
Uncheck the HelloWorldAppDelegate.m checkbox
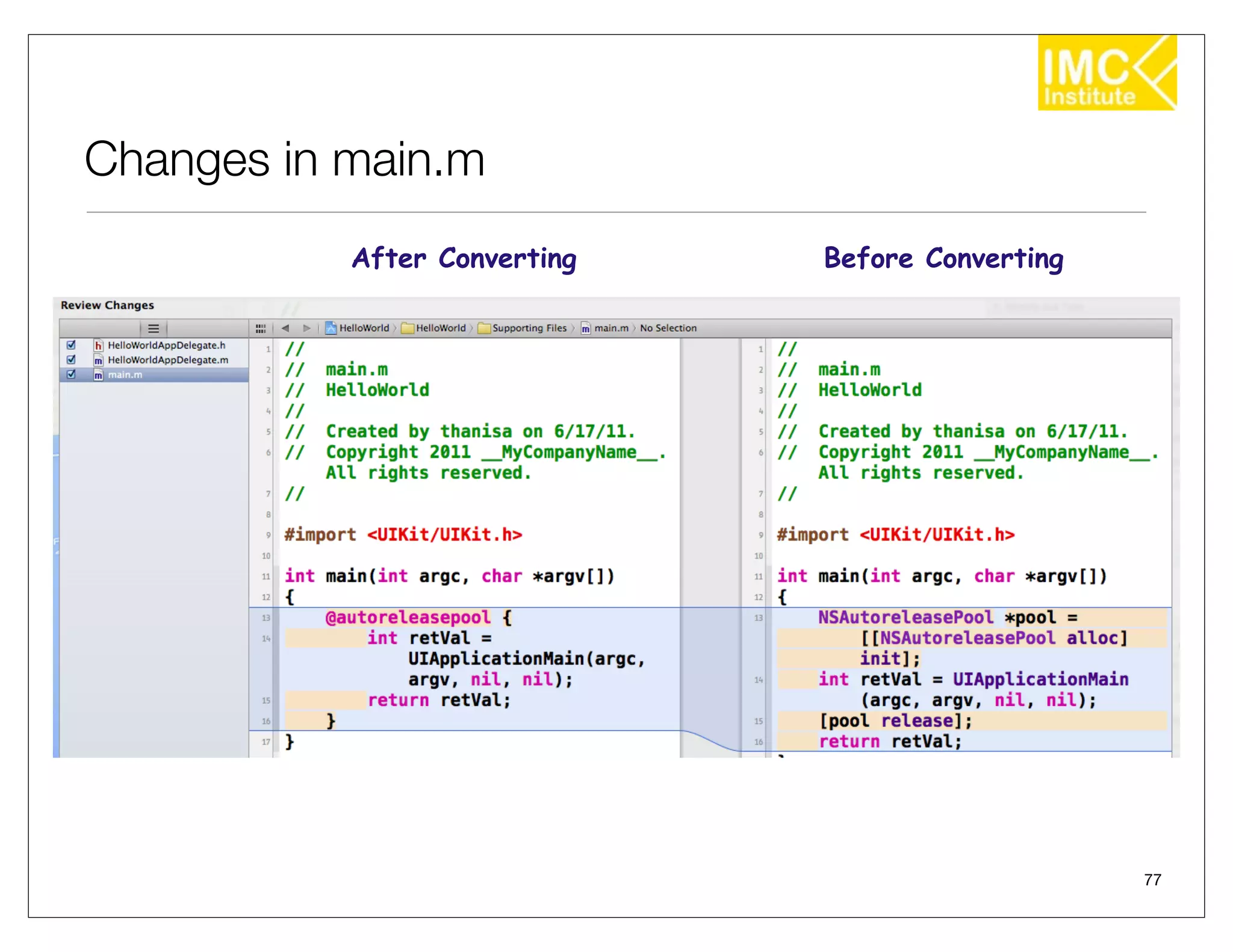pos(71,359)
